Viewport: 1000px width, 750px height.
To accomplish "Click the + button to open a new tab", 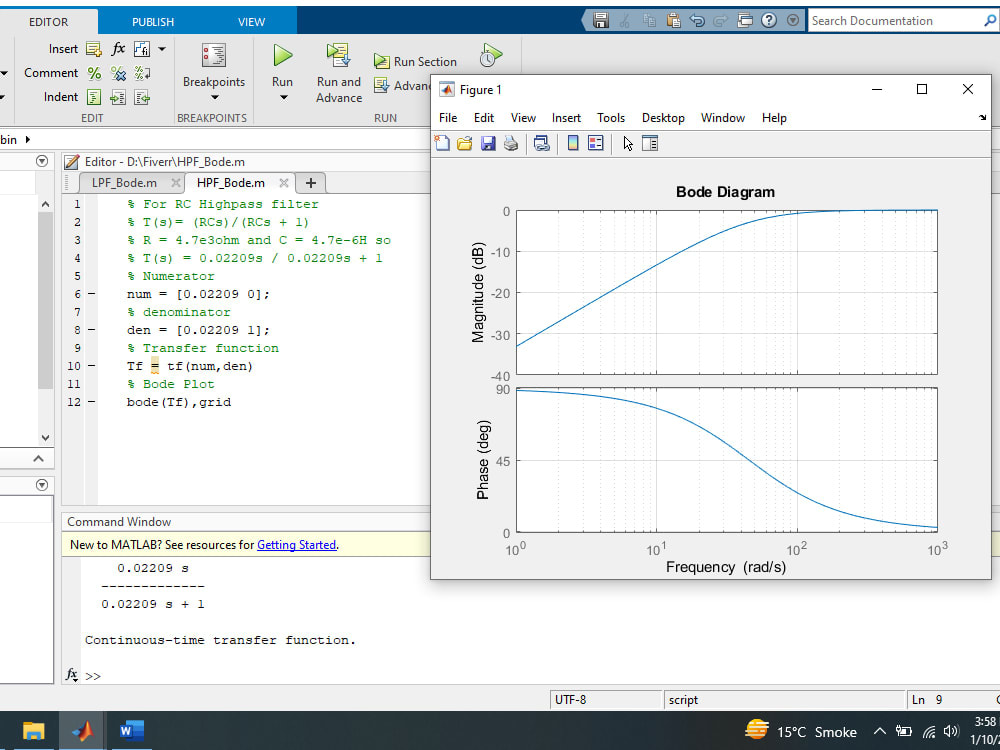I will [x=310, y=183].
